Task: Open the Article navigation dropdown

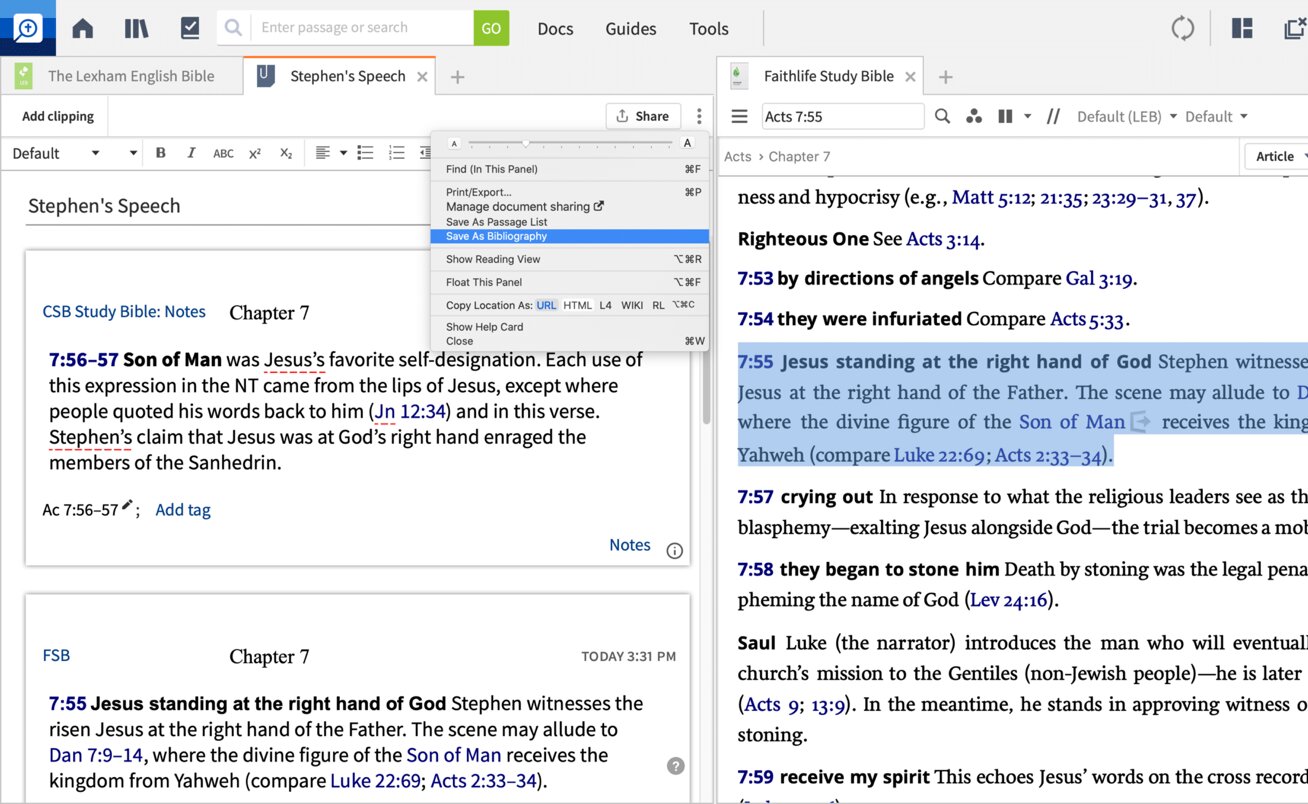Action: pos(1278,156)
